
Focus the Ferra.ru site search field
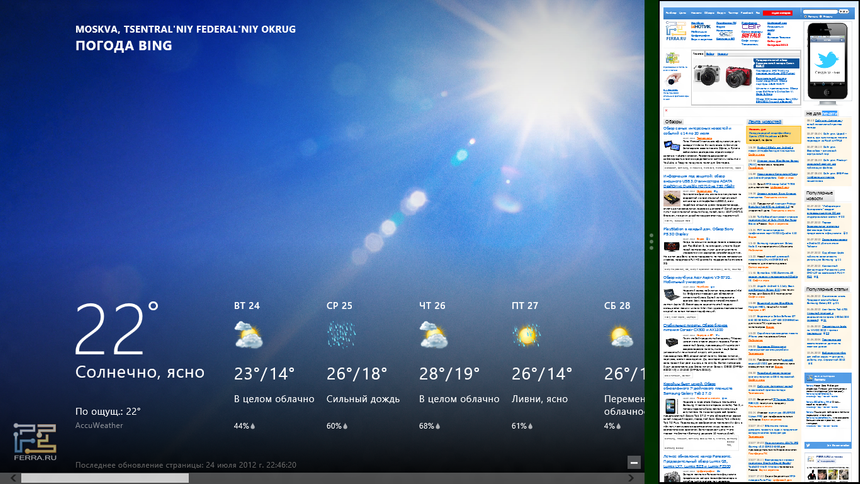click(x=821, y=12)
